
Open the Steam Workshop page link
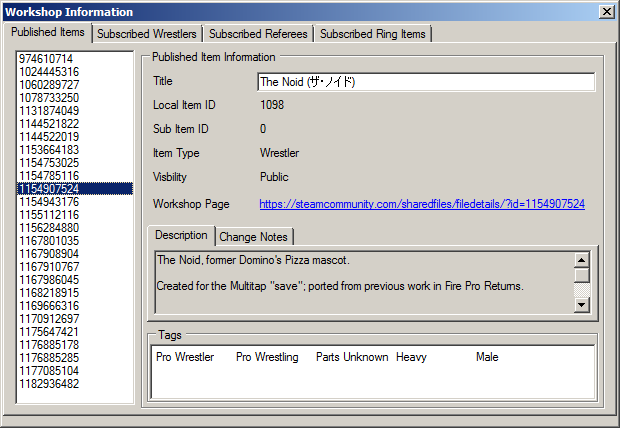pos(421,204)
